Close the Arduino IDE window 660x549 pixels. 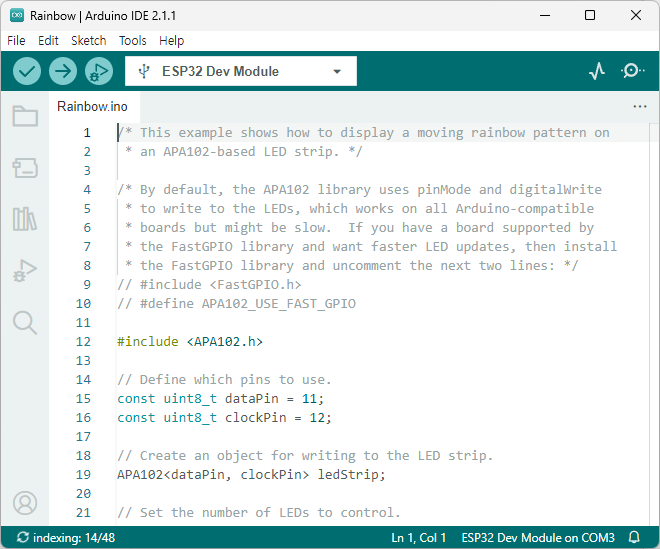click(x=636, y=16)
